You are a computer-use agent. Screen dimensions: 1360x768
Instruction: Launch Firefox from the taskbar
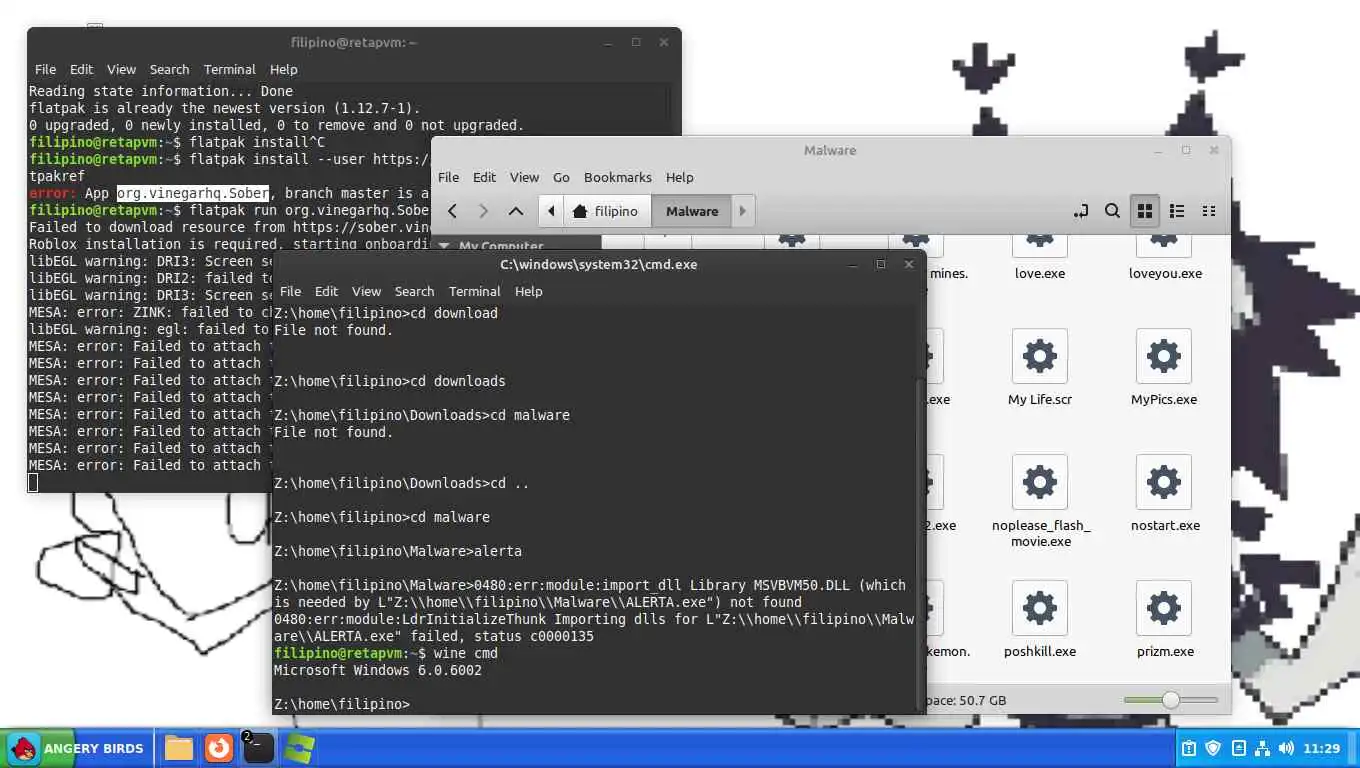(x=219, y=748)
